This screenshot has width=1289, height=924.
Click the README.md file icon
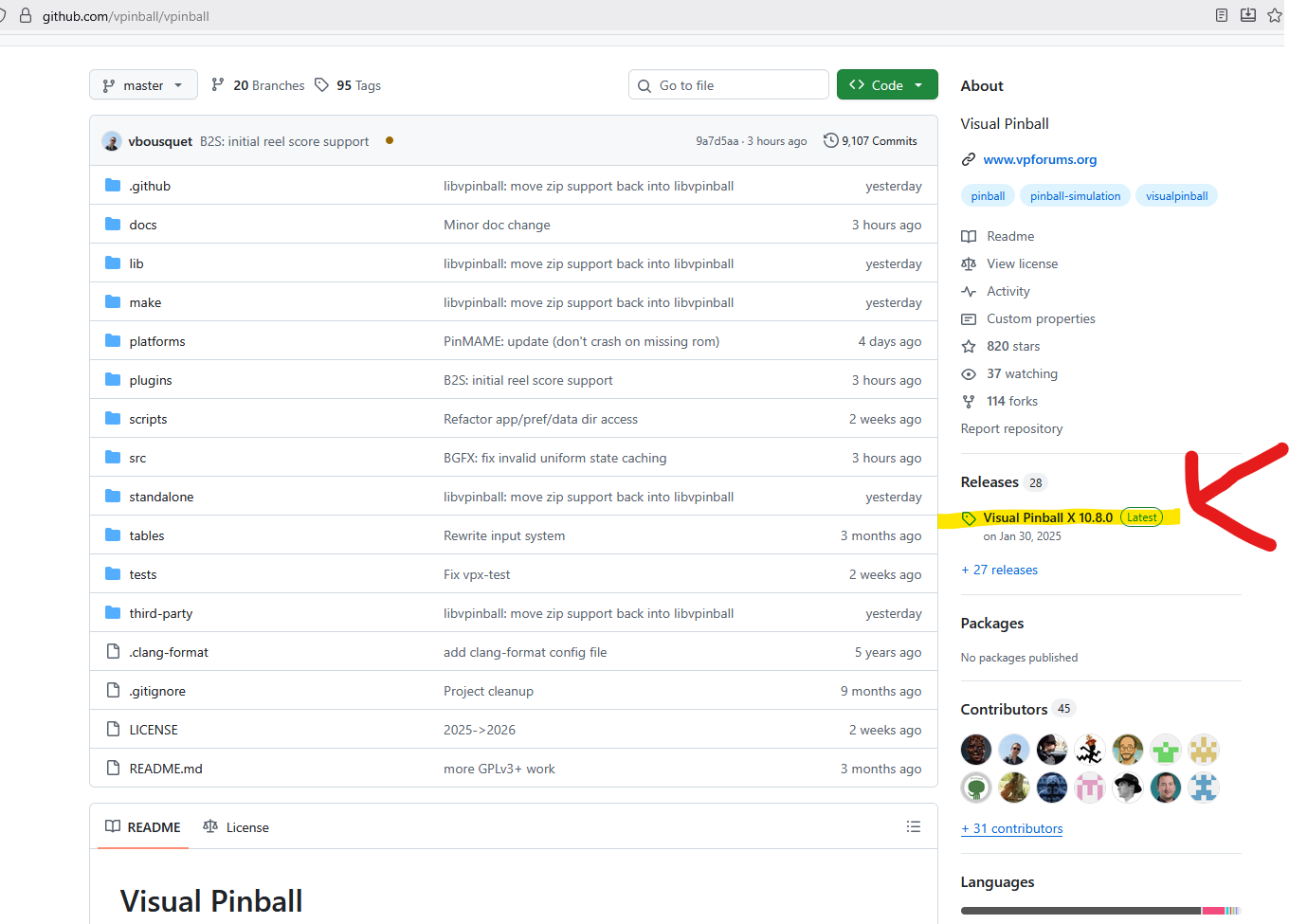click(113, 769)
